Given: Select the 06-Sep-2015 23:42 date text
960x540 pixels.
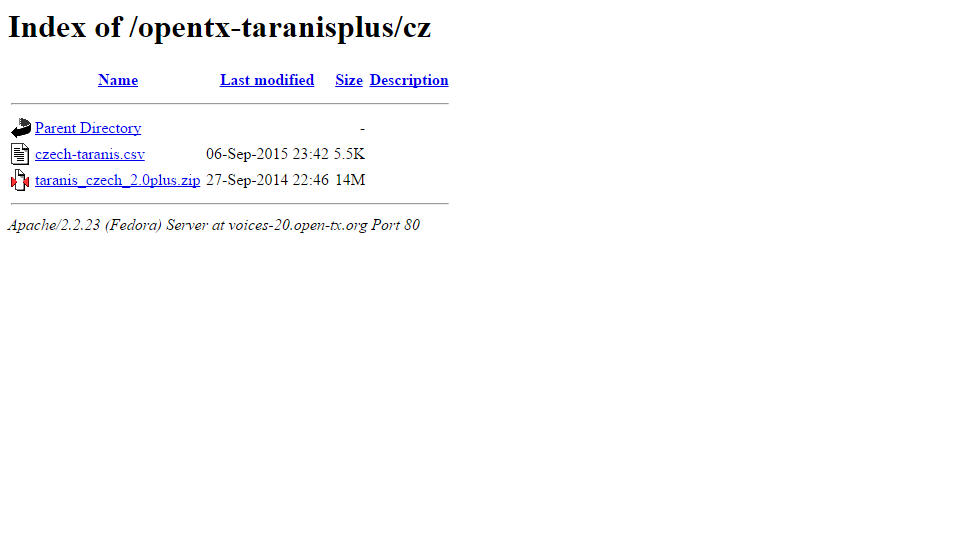Looking at the screenshot, I should click(x=267, y=154).
